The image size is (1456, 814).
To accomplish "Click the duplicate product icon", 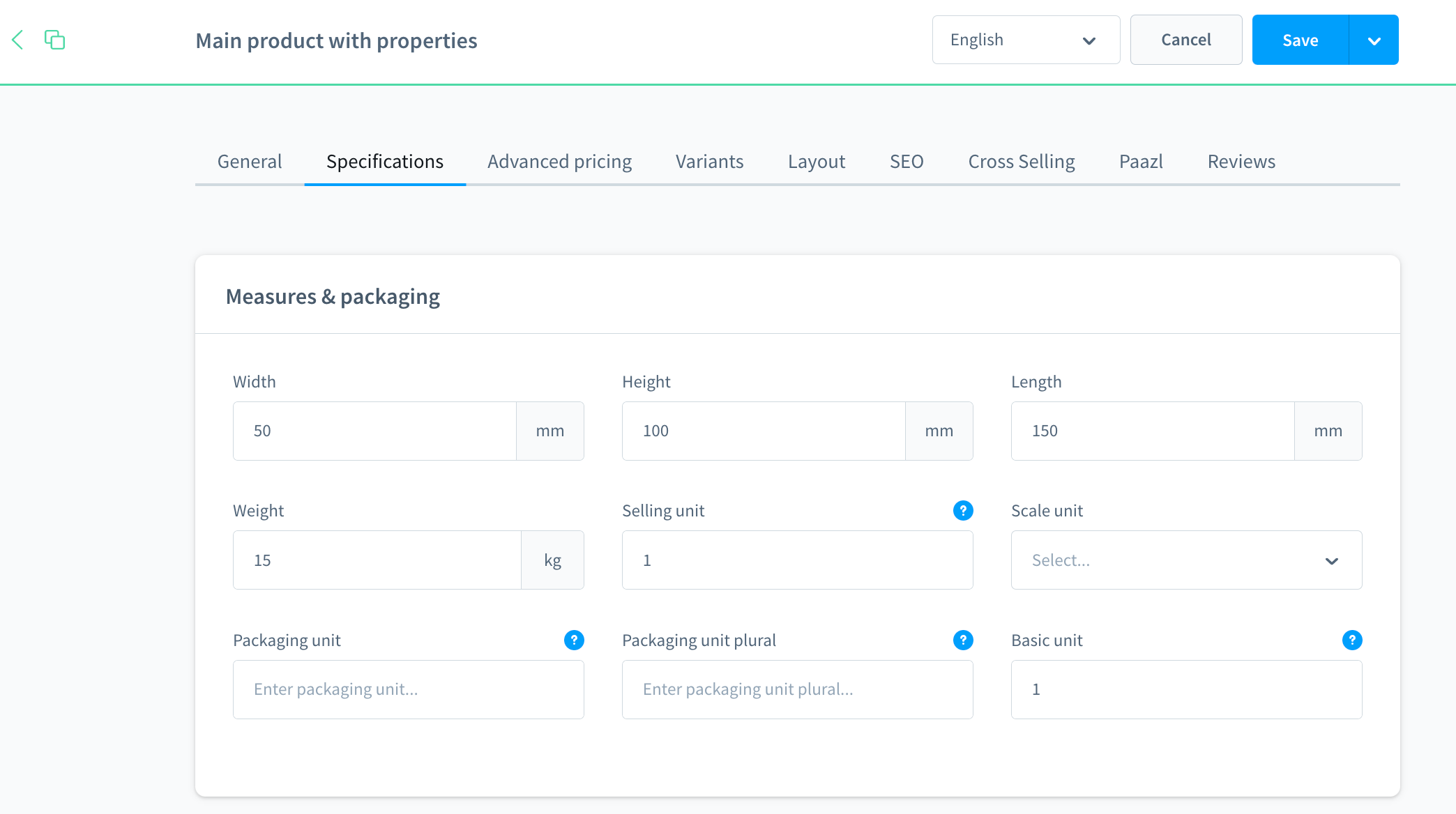I will (x=54, y=40).
